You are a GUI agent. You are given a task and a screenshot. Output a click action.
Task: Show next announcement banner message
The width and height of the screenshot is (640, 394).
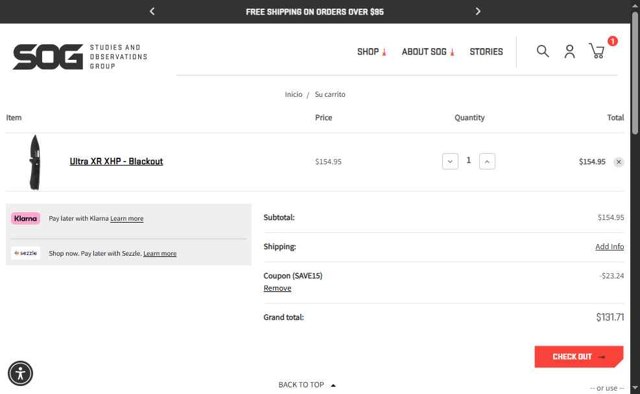pos(478,11)
